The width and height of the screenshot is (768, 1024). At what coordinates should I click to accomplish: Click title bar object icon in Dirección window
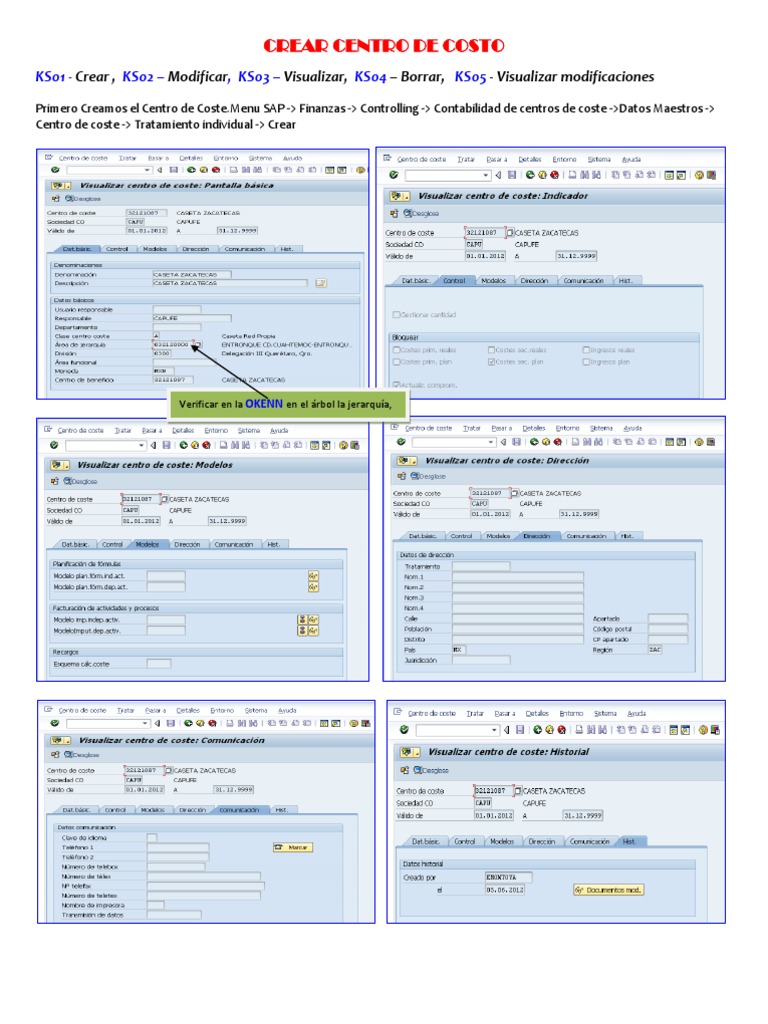(x=406, y=460)
